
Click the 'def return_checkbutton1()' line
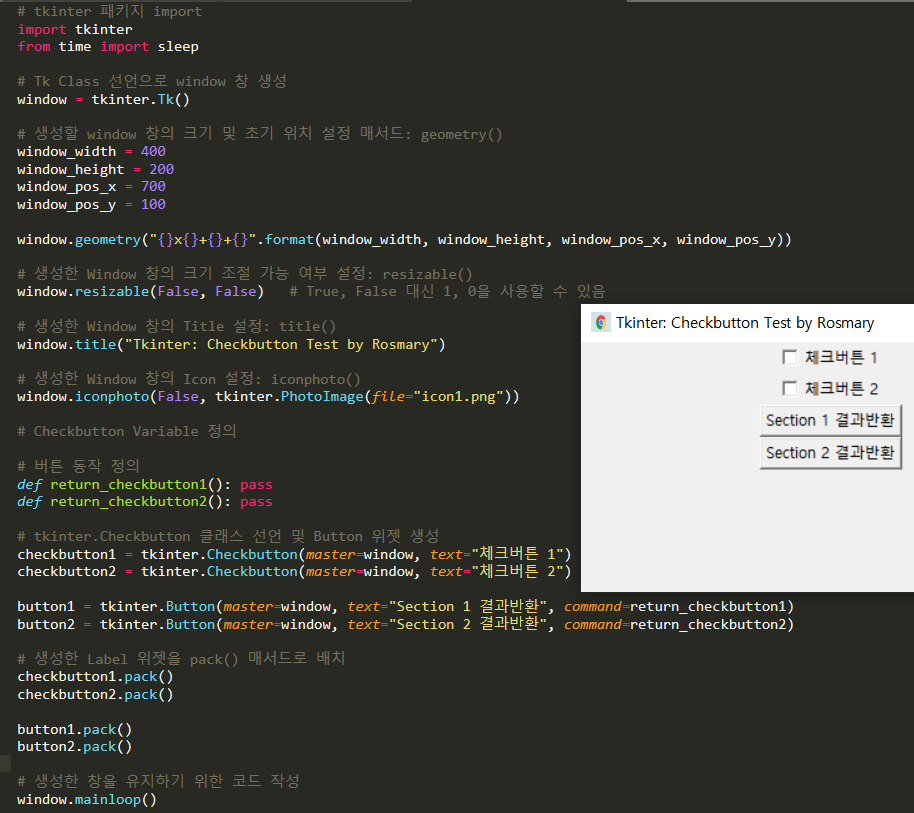145,484
